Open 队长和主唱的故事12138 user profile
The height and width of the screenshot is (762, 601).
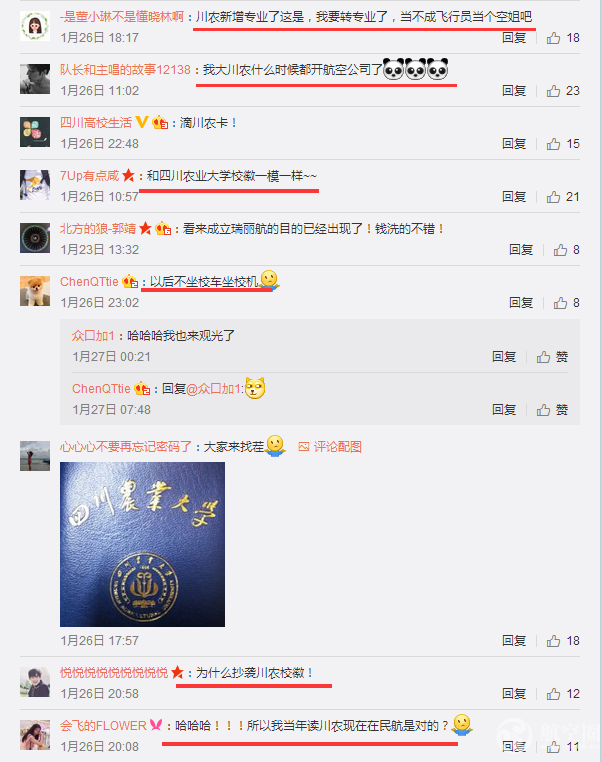pos(125,70)
